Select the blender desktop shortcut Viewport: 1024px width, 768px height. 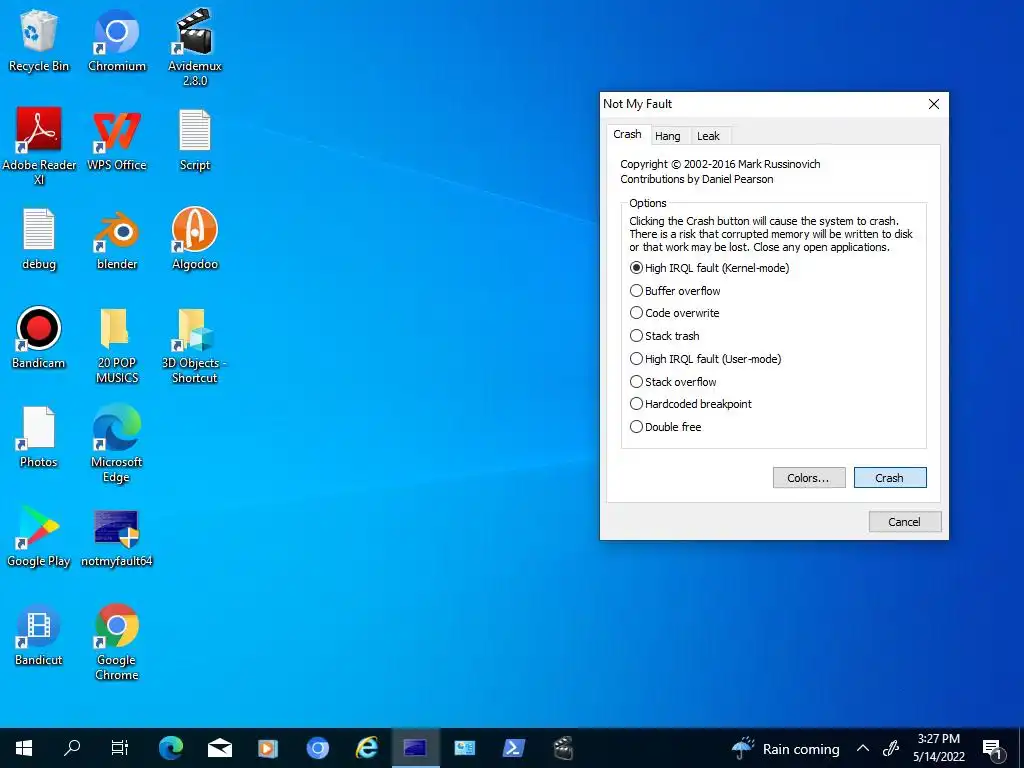pos(117,240)
